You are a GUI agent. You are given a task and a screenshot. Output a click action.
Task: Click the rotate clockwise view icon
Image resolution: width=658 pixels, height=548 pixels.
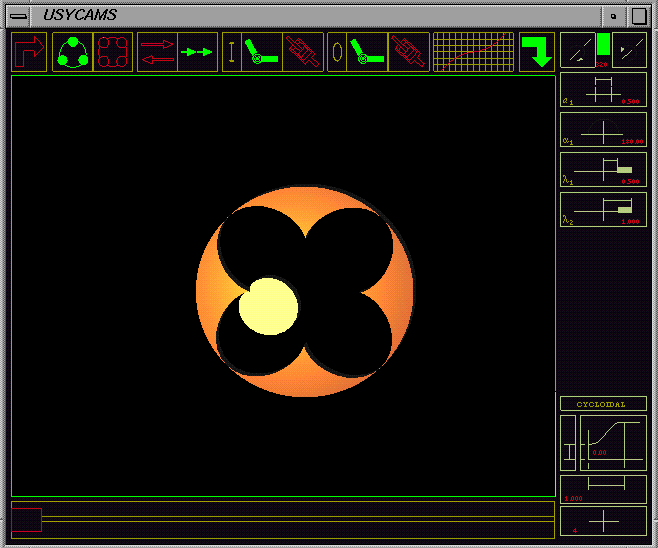[x=629, y=50]
